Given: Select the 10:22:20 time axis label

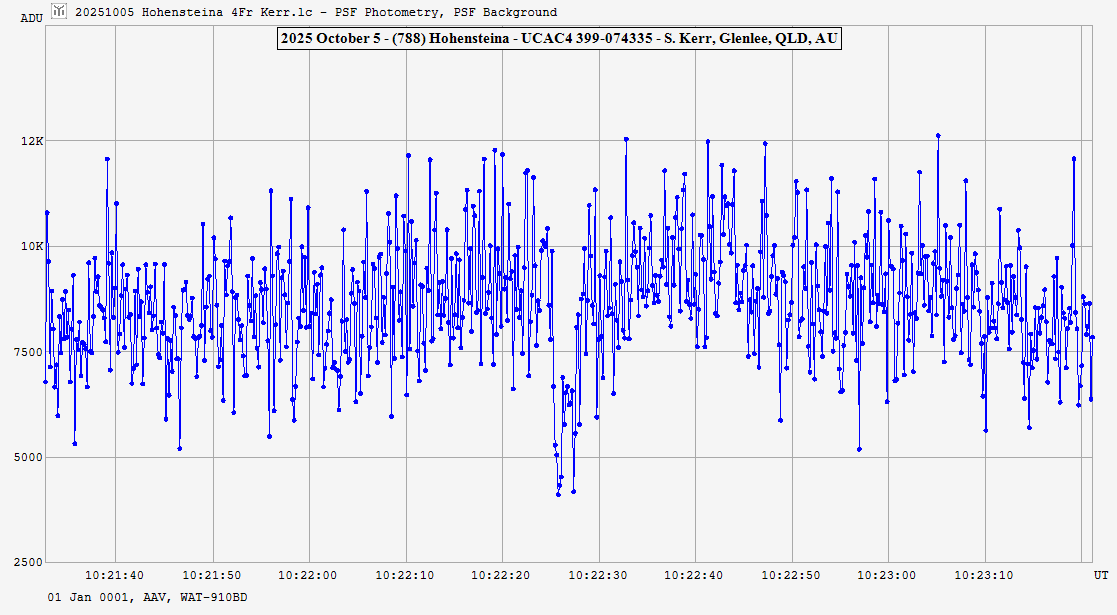Looking at the screenshot, I should tap(501, 575).
